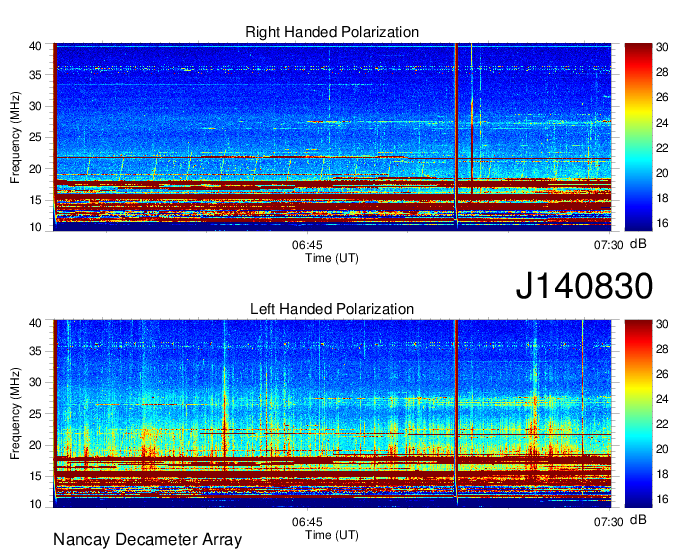Click the 30 dB label on Right Handed color bar

coord(662,47)
